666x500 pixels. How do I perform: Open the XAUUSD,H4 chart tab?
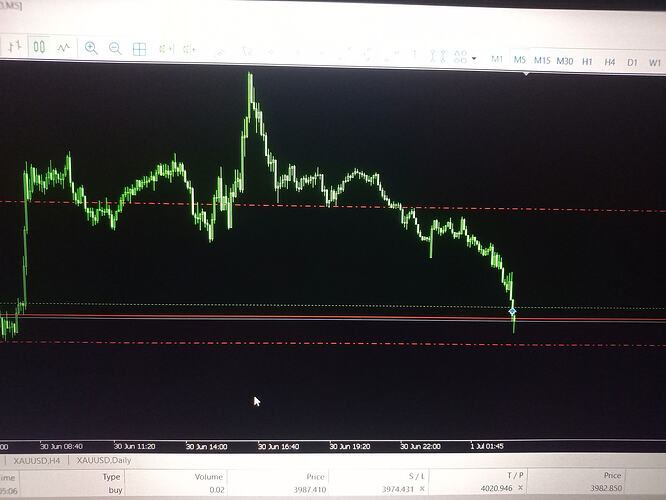tap(37, 461)
